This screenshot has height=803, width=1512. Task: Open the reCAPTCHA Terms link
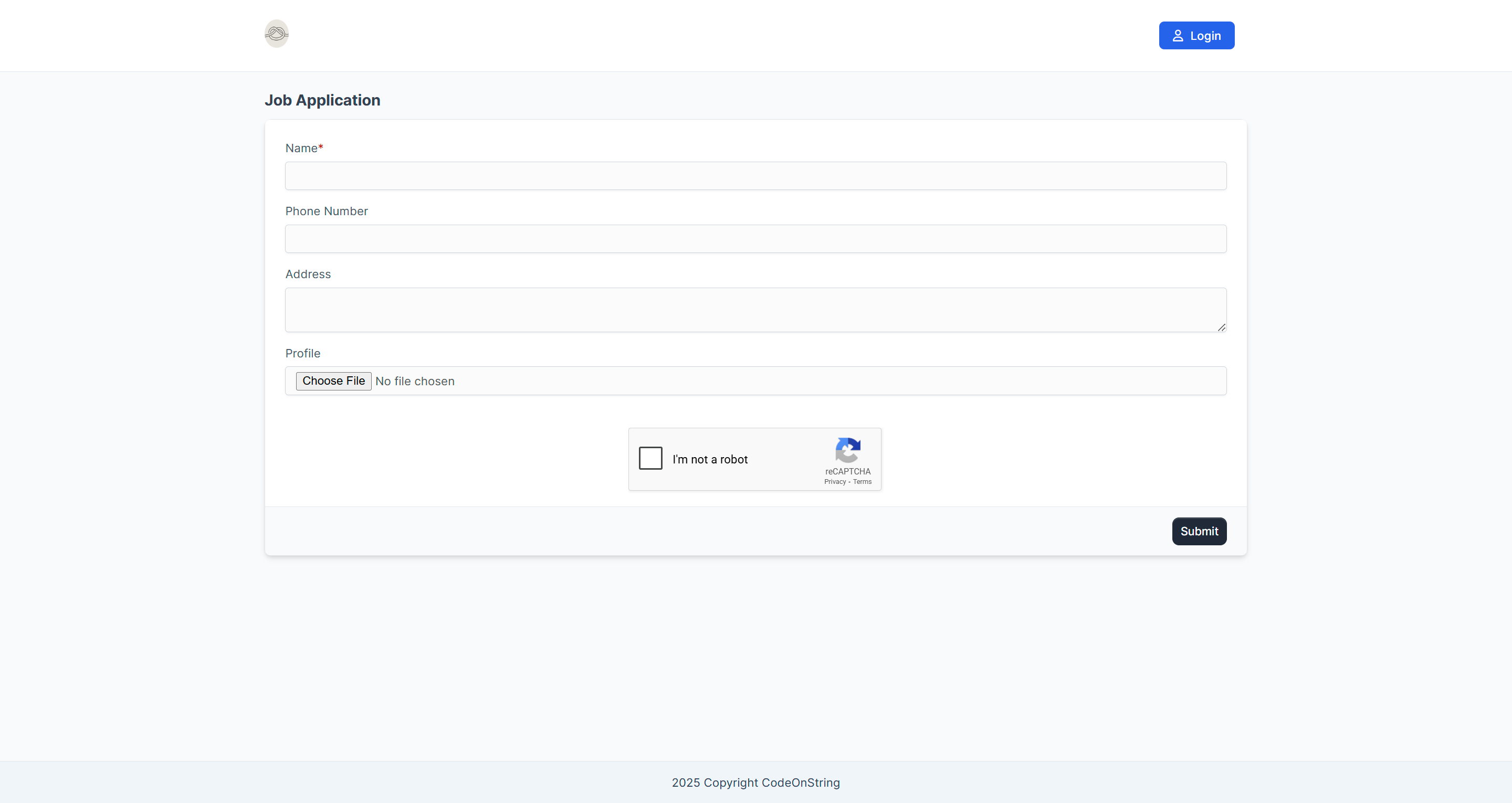(x=862, y=482)
